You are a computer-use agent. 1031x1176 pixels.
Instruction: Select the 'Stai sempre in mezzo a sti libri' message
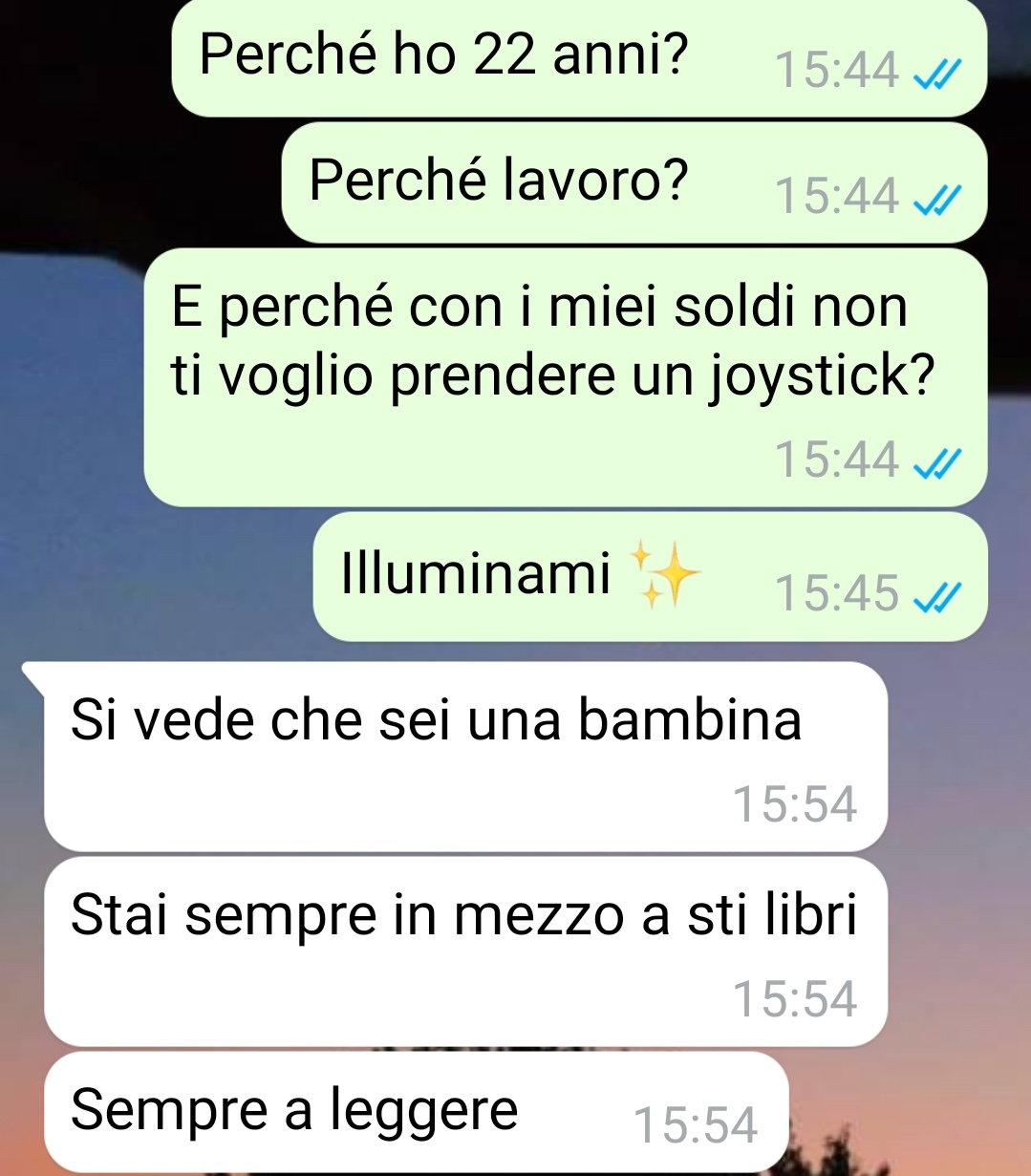tap(466, 951)
